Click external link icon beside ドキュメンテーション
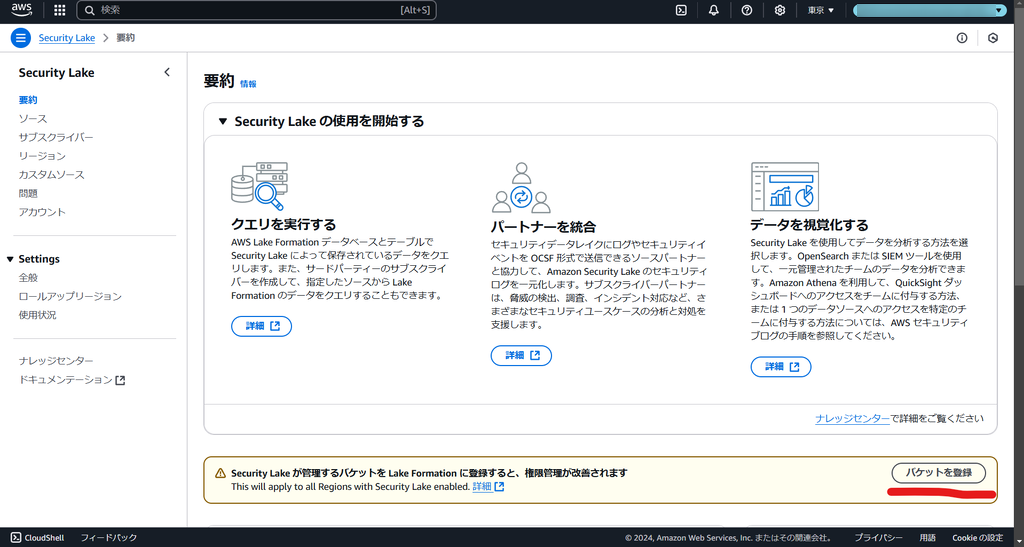Viewport: 1024px width, 547px height. click(x=120, y=380)
